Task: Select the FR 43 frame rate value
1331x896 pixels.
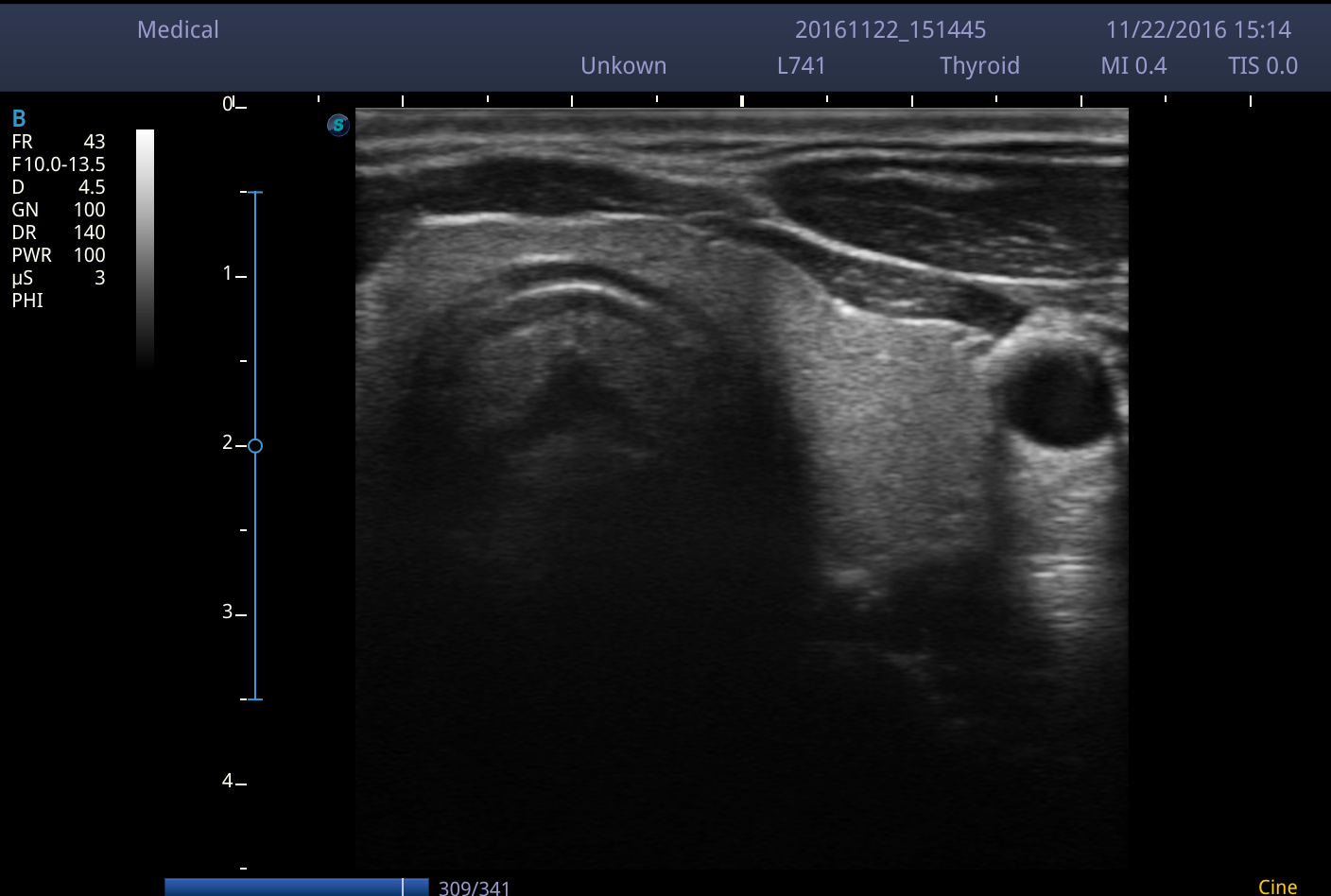Action: coord(59,142)
